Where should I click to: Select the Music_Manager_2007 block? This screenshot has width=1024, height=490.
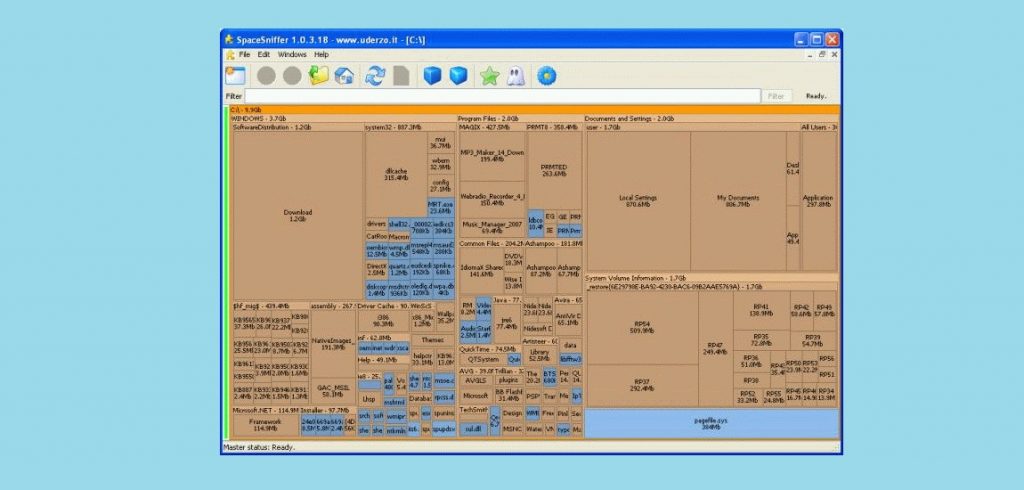[x=492, y=227]
